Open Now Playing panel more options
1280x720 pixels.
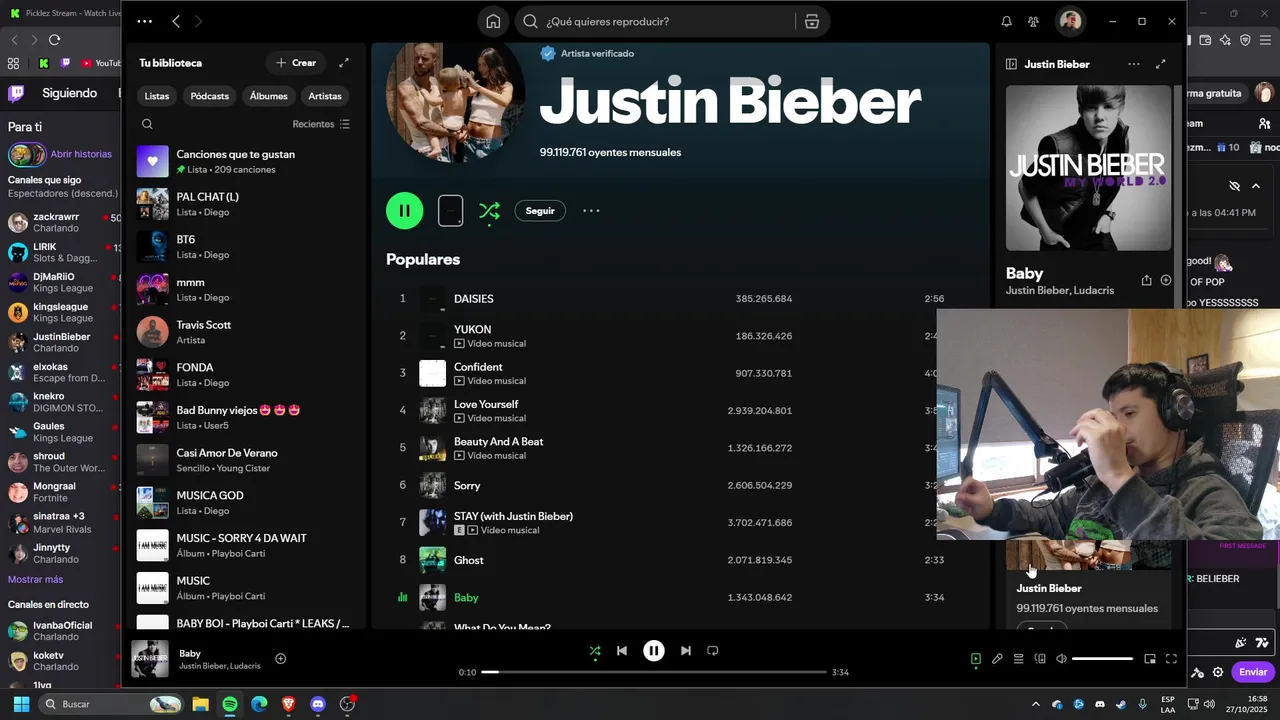click(1134, 64)
